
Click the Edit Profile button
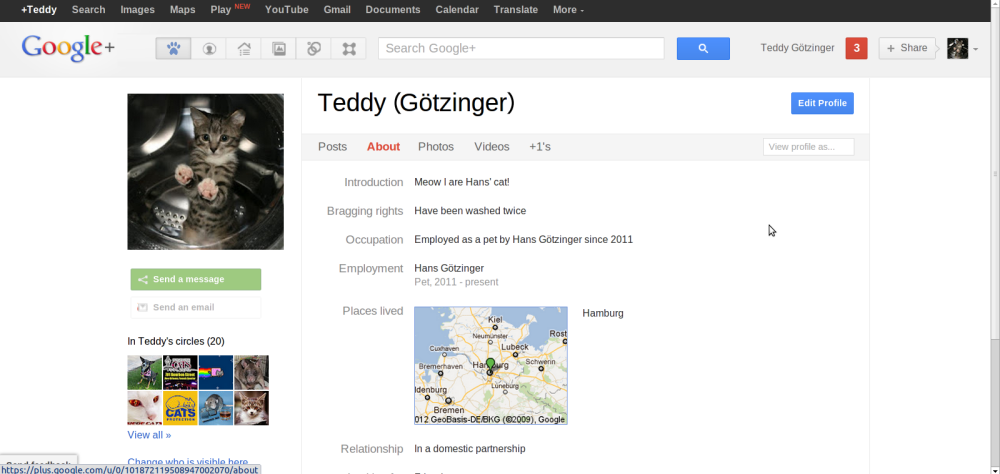(x=822, y=103)
